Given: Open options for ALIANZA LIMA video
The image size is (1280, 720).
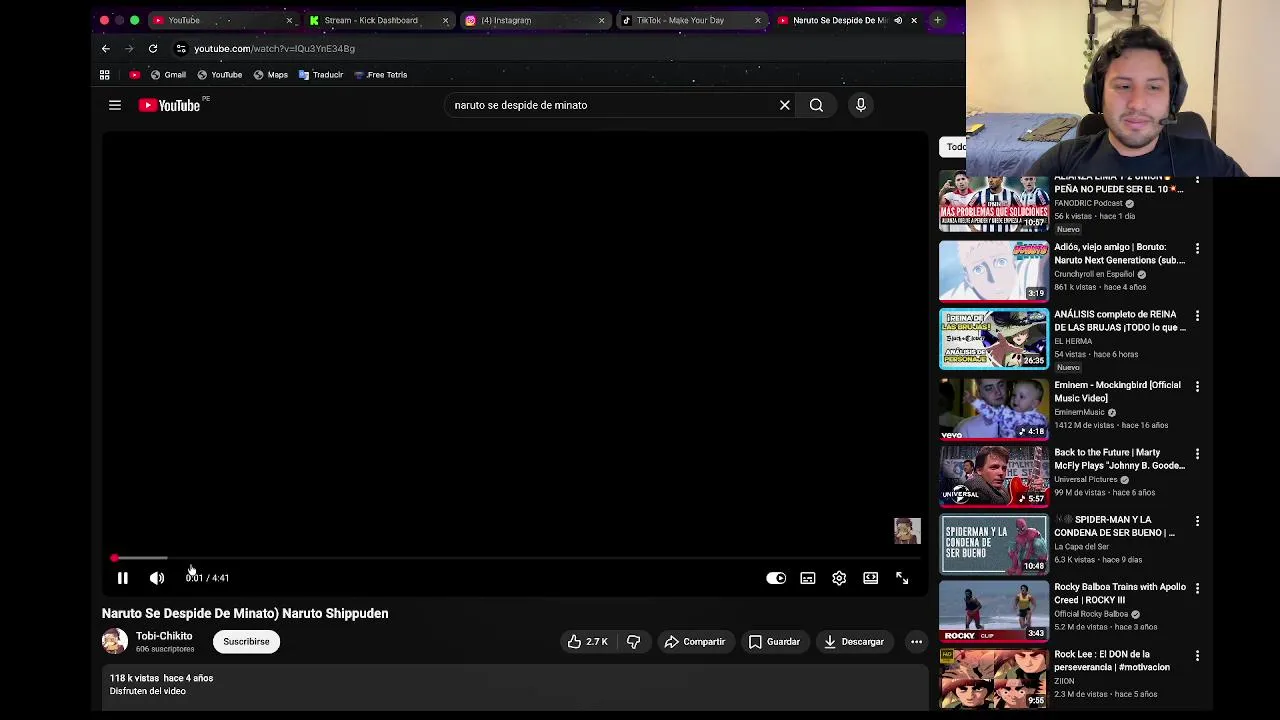Looking at the screenshot, I should coord(1197,181).
